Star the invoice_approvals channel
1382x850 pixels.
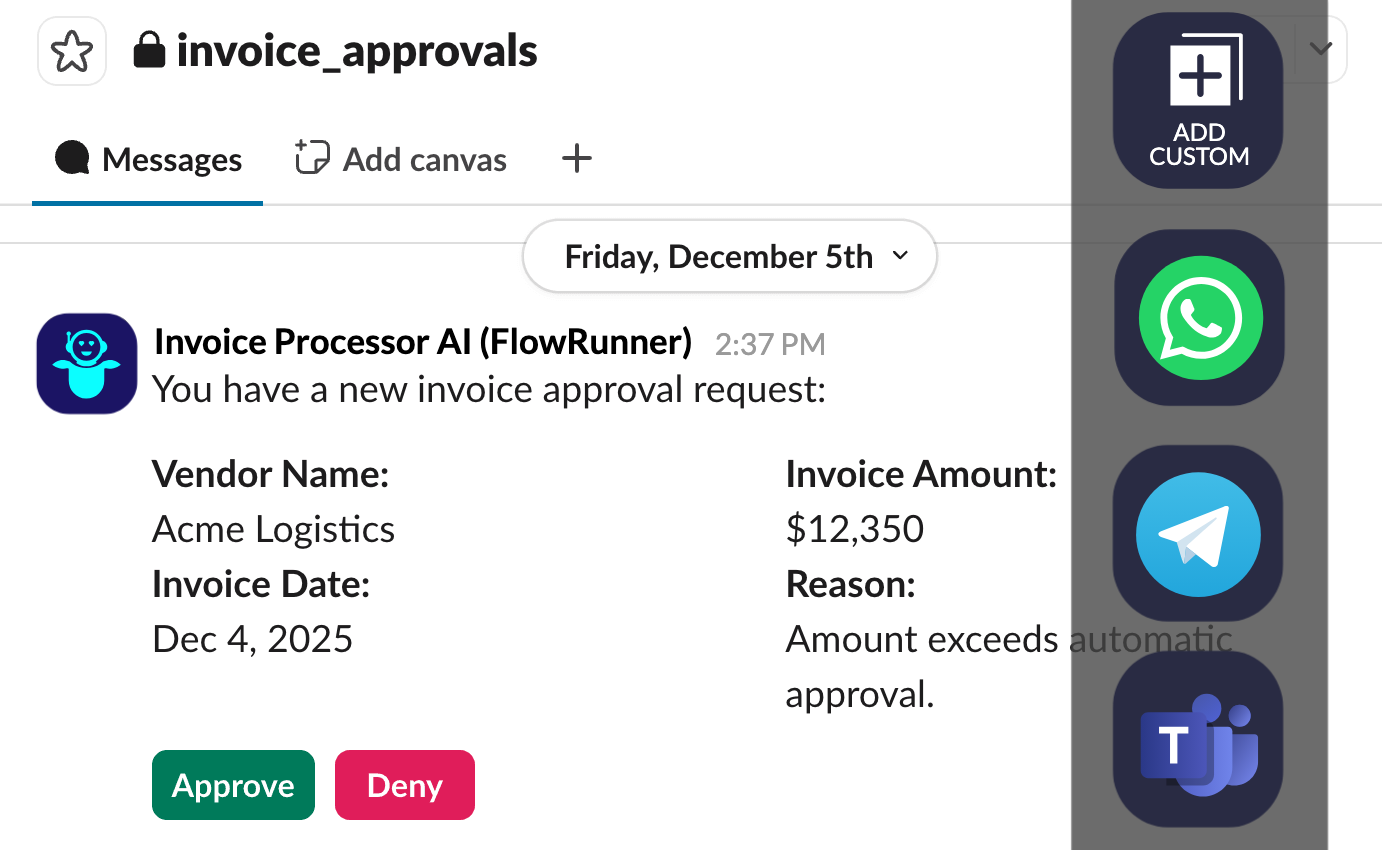tap(72, 52)
